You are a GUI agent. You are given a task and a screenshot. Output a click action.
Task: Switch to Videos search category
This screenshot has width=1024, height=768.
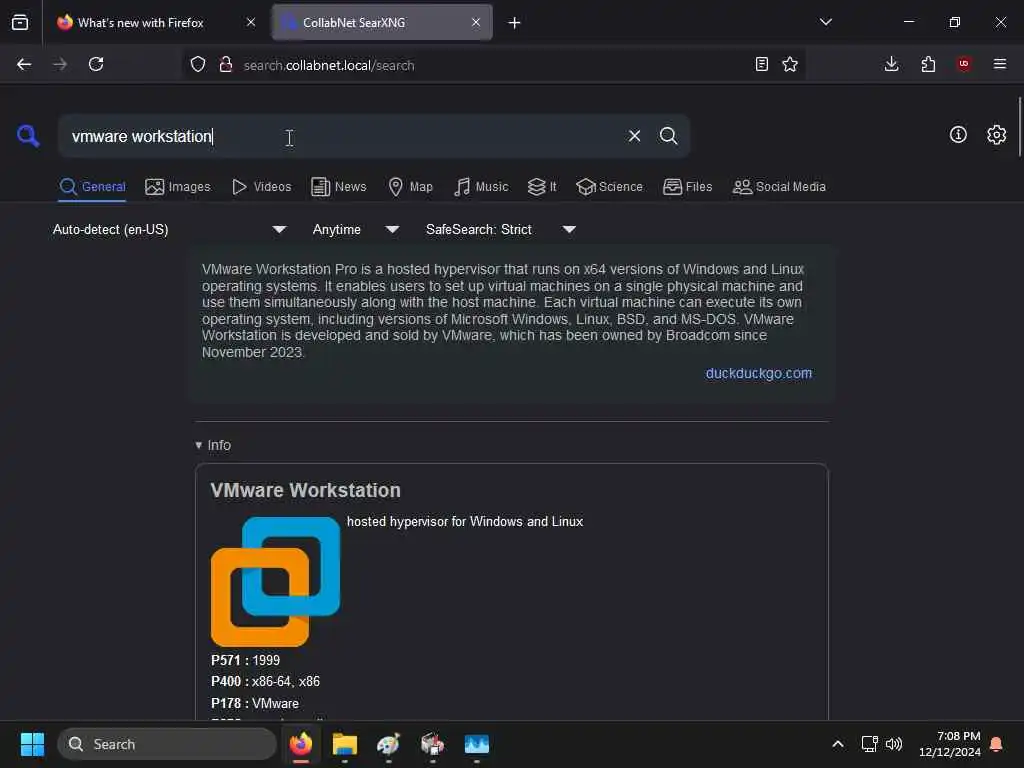click(x=261, y=187)
